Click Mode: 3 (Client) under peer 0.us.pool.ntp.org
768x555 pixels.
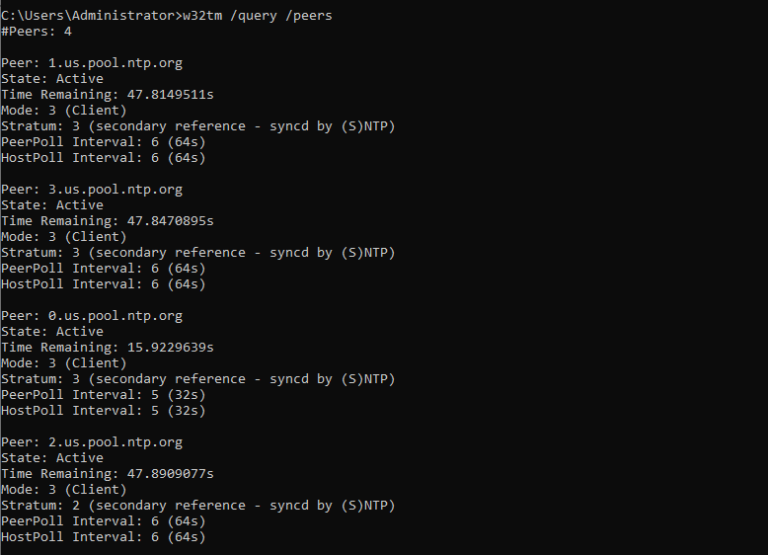coord(64,363)
